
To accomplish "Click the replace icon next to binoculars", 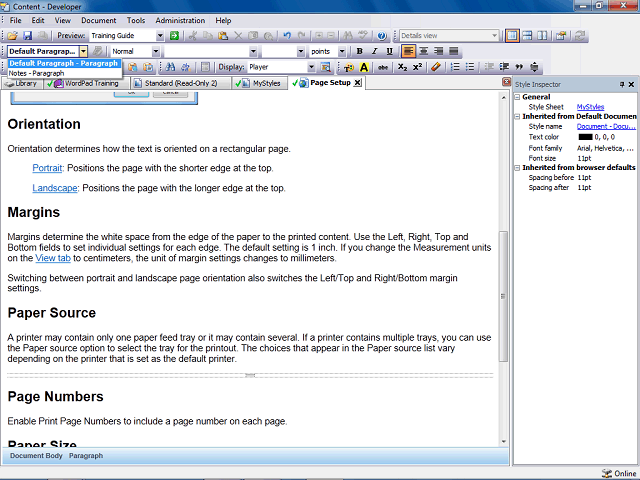I will [x=186, y=67].
